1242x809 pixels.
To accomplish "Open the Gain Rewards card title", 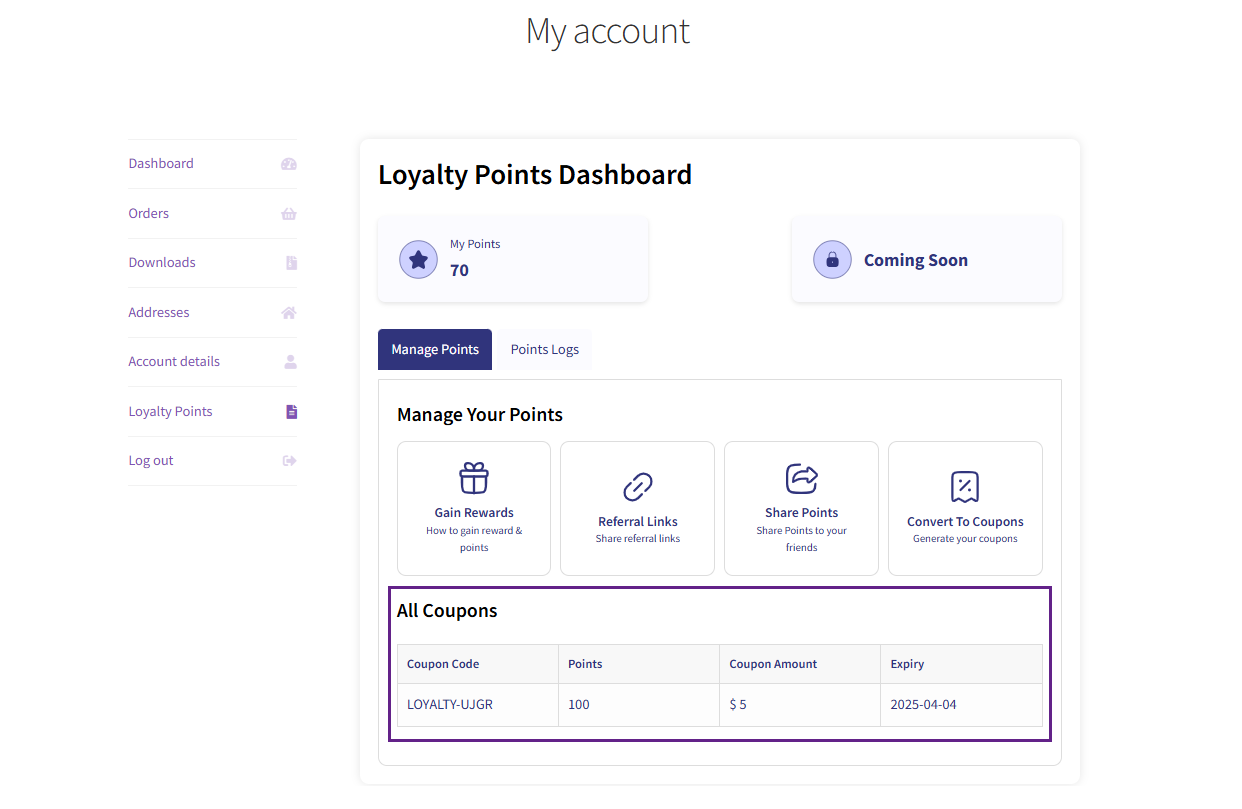I will (x=474, y=513).
